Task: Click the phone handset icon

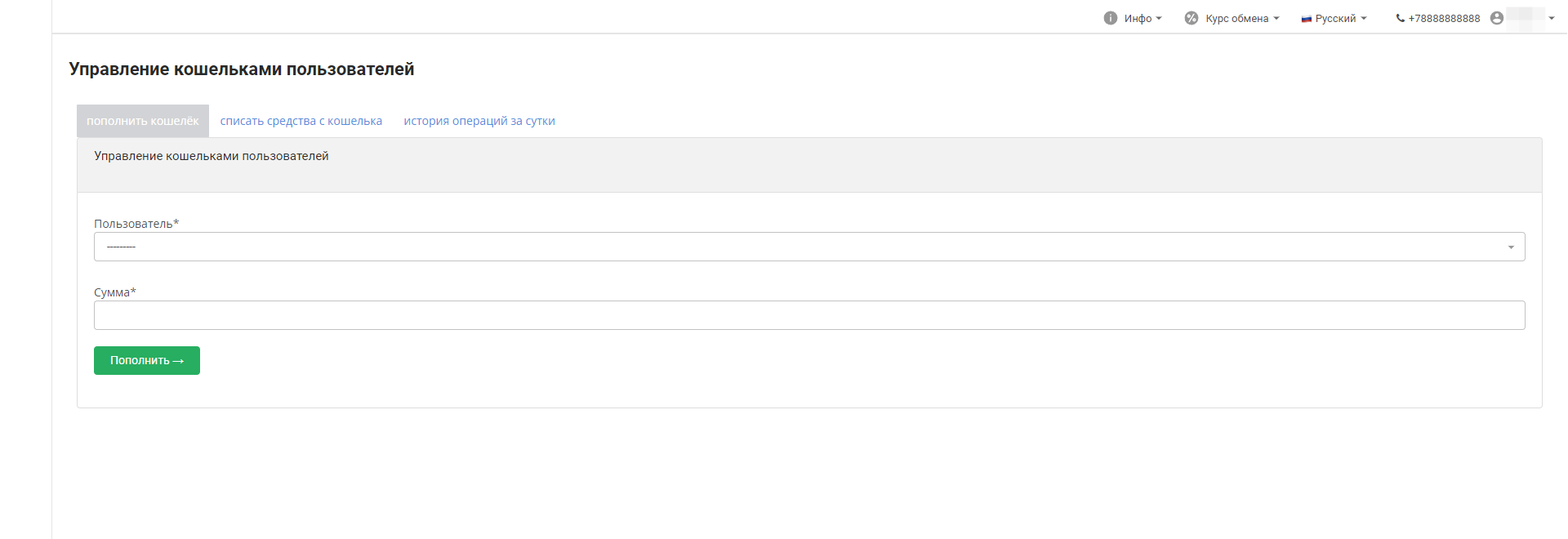Action: [1401, 18]
